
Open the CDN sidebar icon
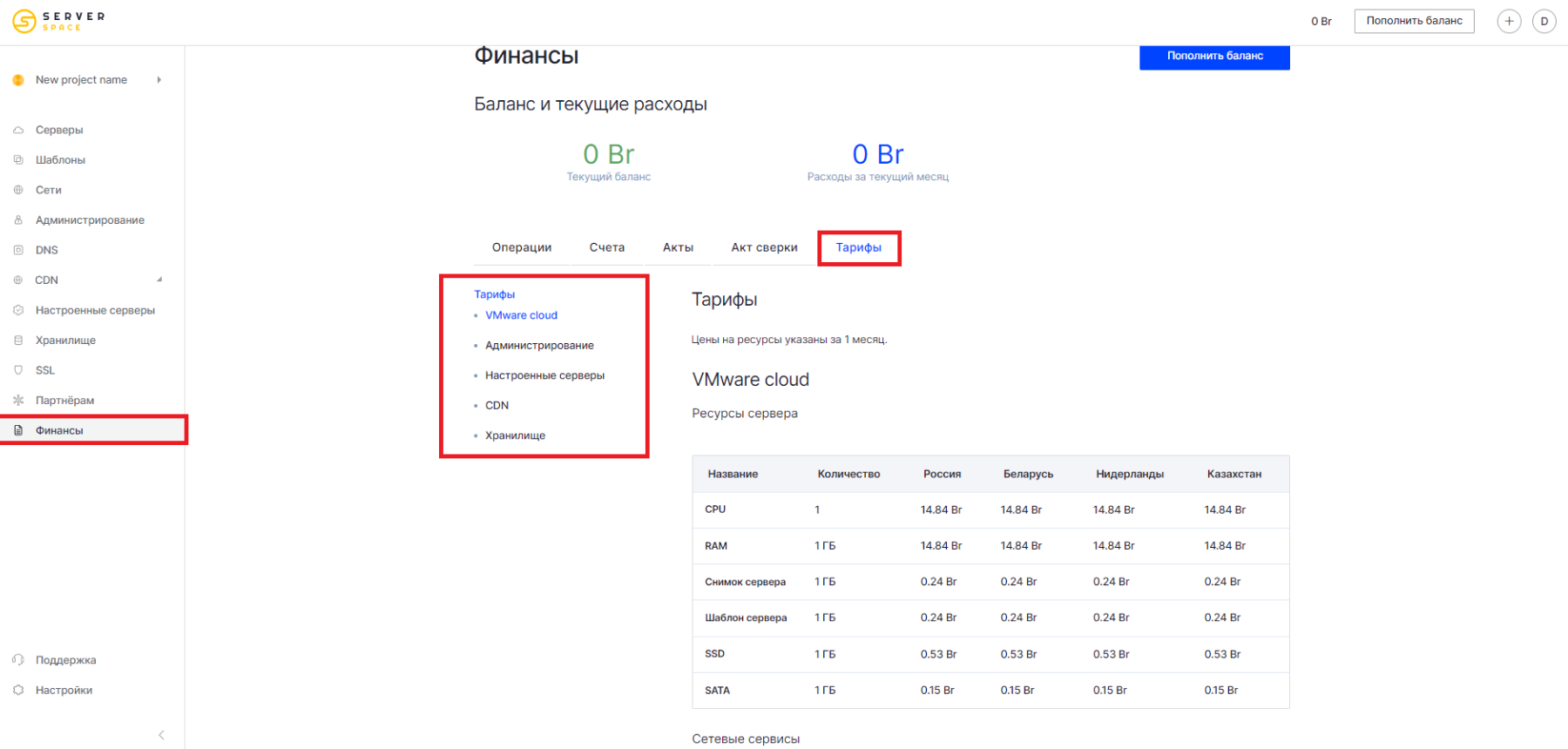click(18, 280)
